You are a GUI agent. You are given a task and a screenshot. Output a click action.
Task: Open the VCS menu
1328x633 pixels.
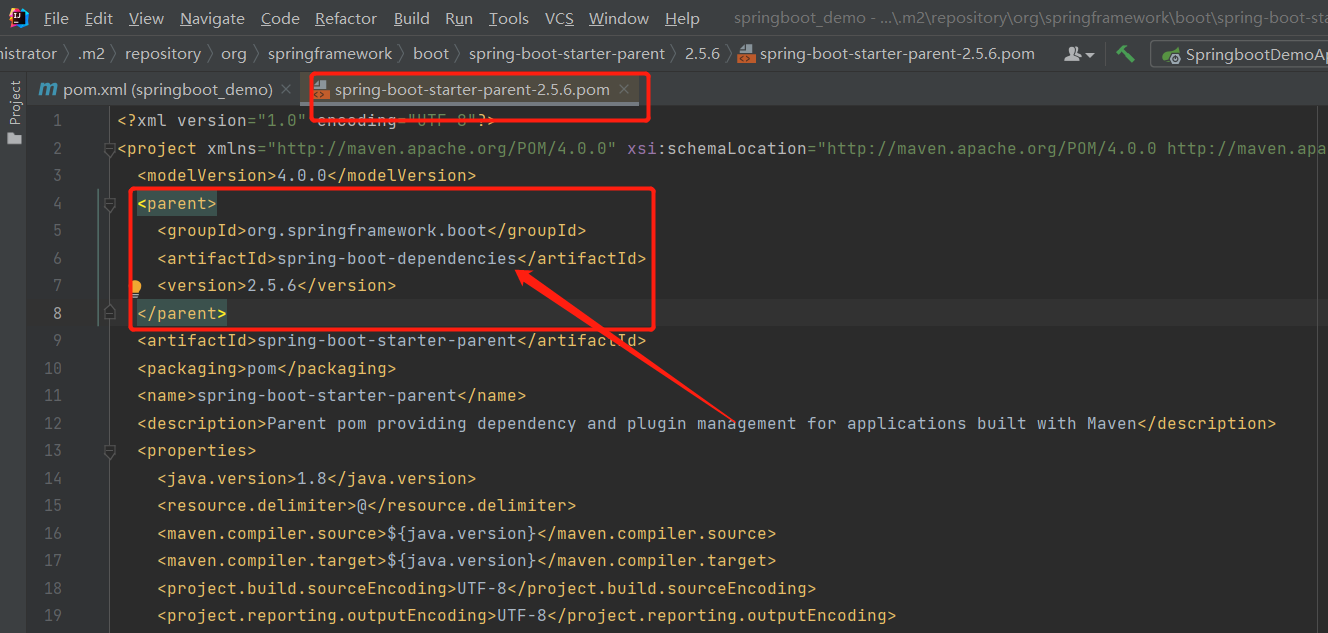[x=559, y=19]
